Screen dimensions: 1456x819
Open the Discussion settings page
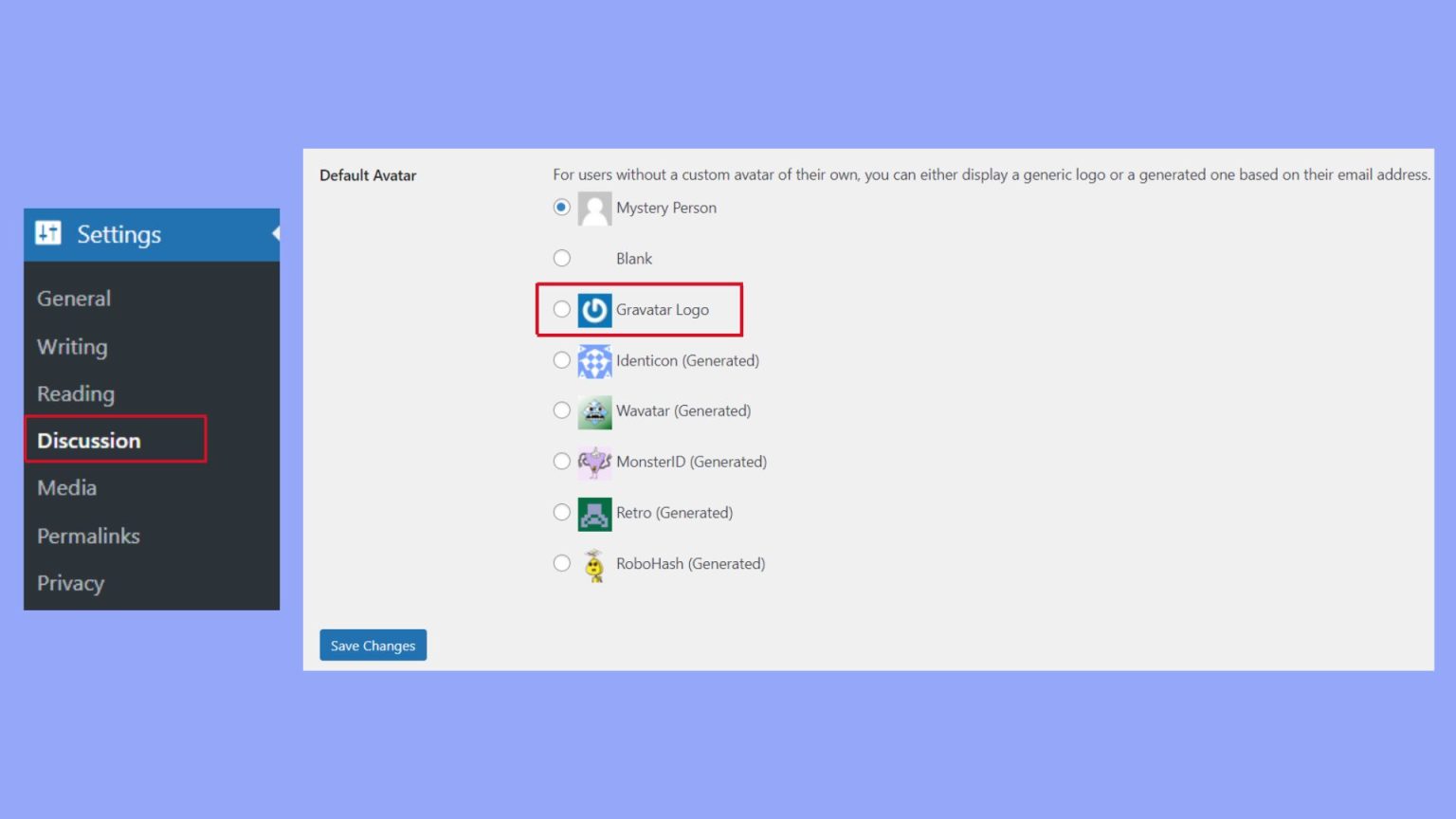(88, 440)
